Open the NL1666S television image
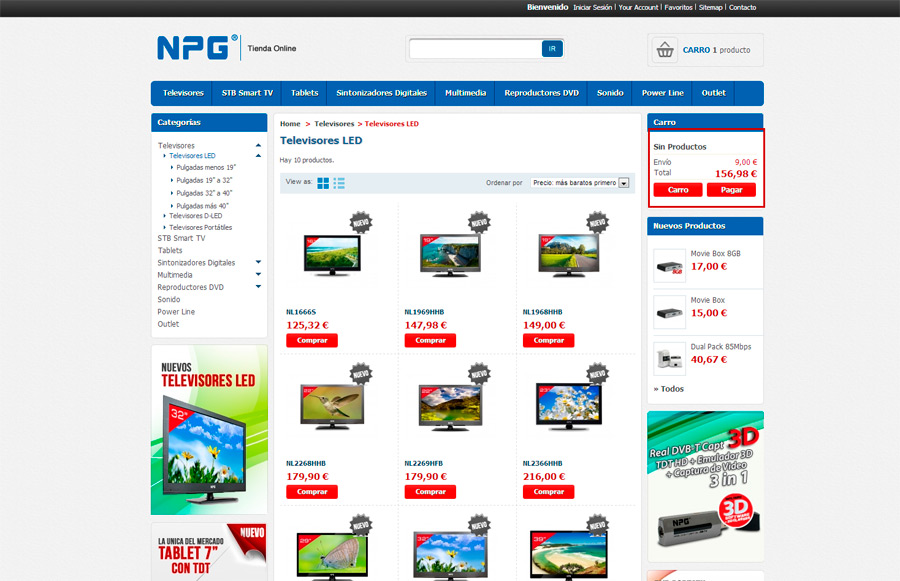 (332, 255)
